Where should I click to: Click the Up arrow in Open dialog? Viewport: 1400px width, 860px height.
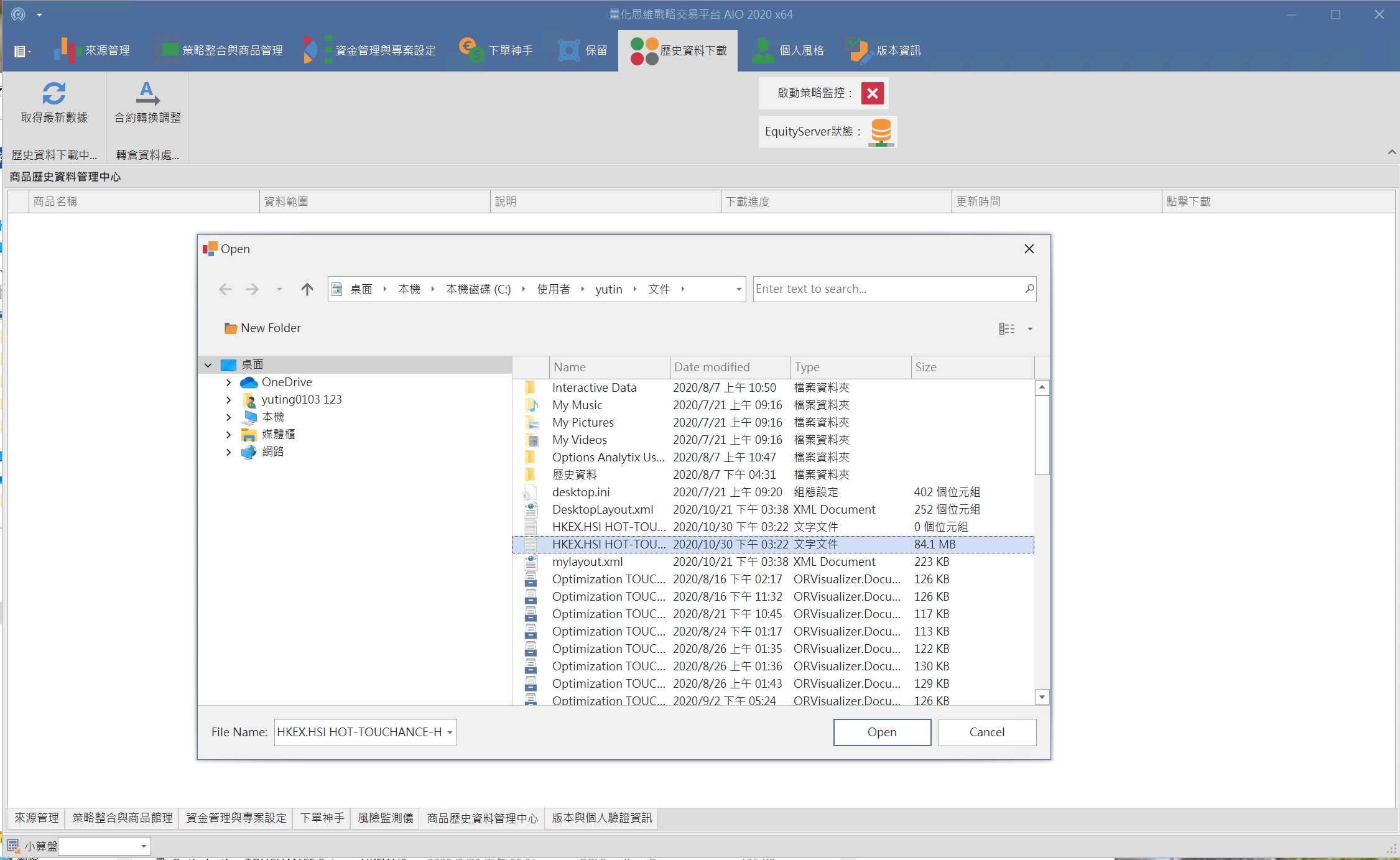click(307, 289)
